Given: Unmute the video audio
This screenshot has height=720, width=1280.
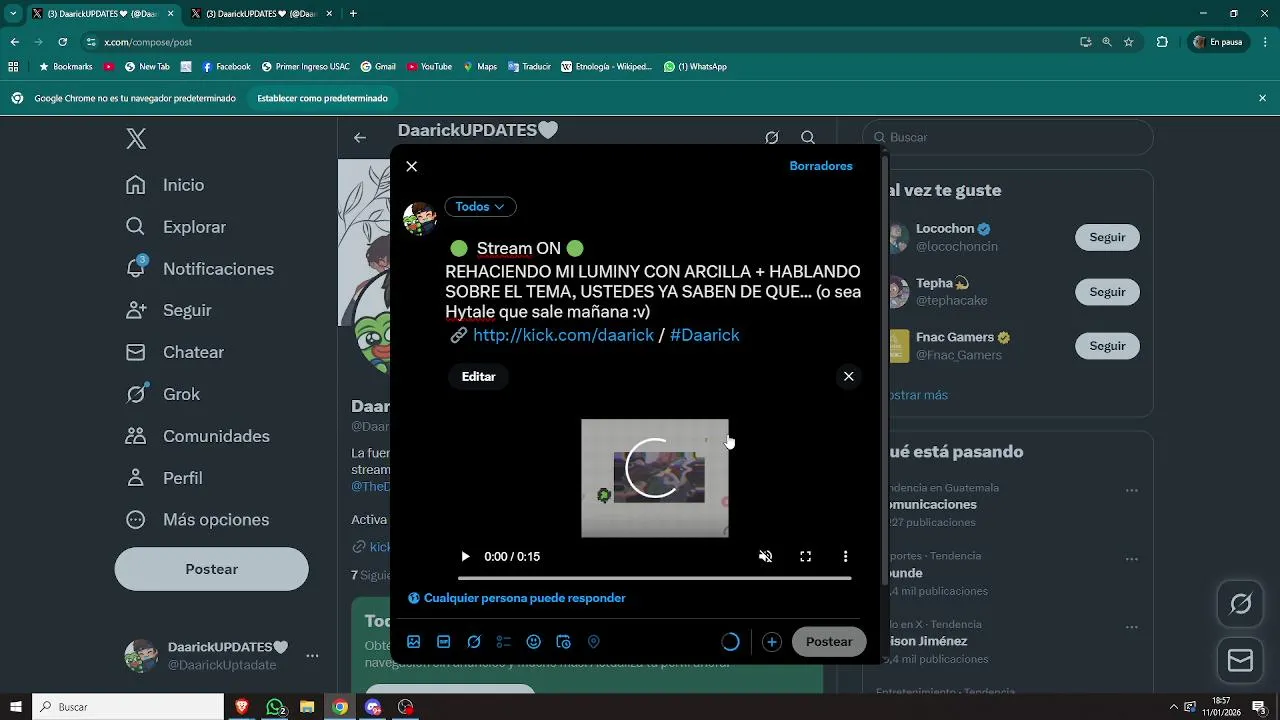Looking at the screenshot, I should point(765,557).
